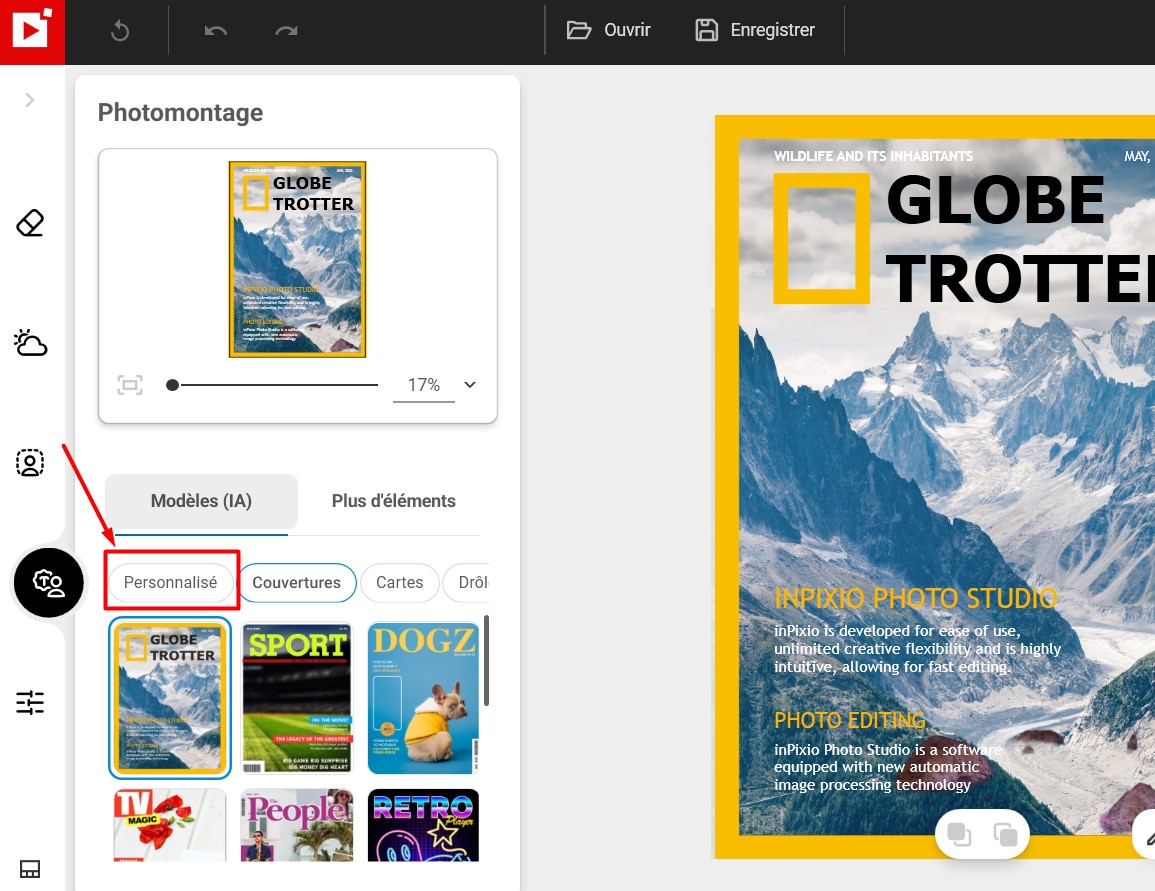The width and height of the screenshot is (1155, 891).
Task: Select the INPIXIO PHOTO STUDIO heading
Action: tap(916, 599)
